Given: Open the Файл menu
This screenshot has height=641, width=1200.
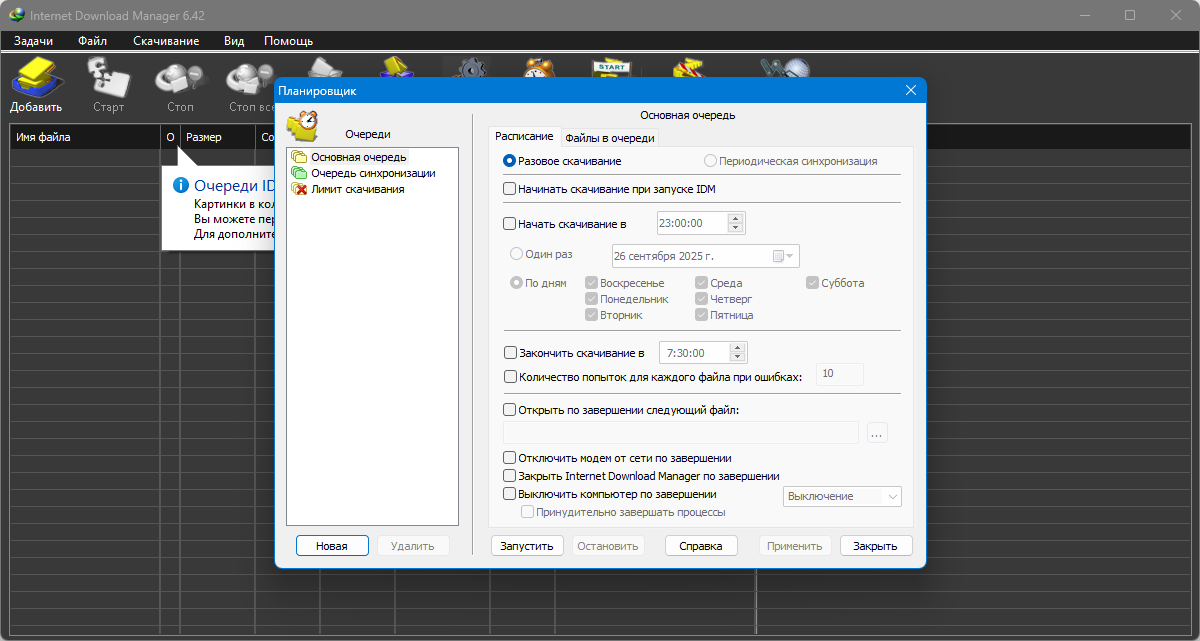Looking at the screenshot, I should (93, 41).
